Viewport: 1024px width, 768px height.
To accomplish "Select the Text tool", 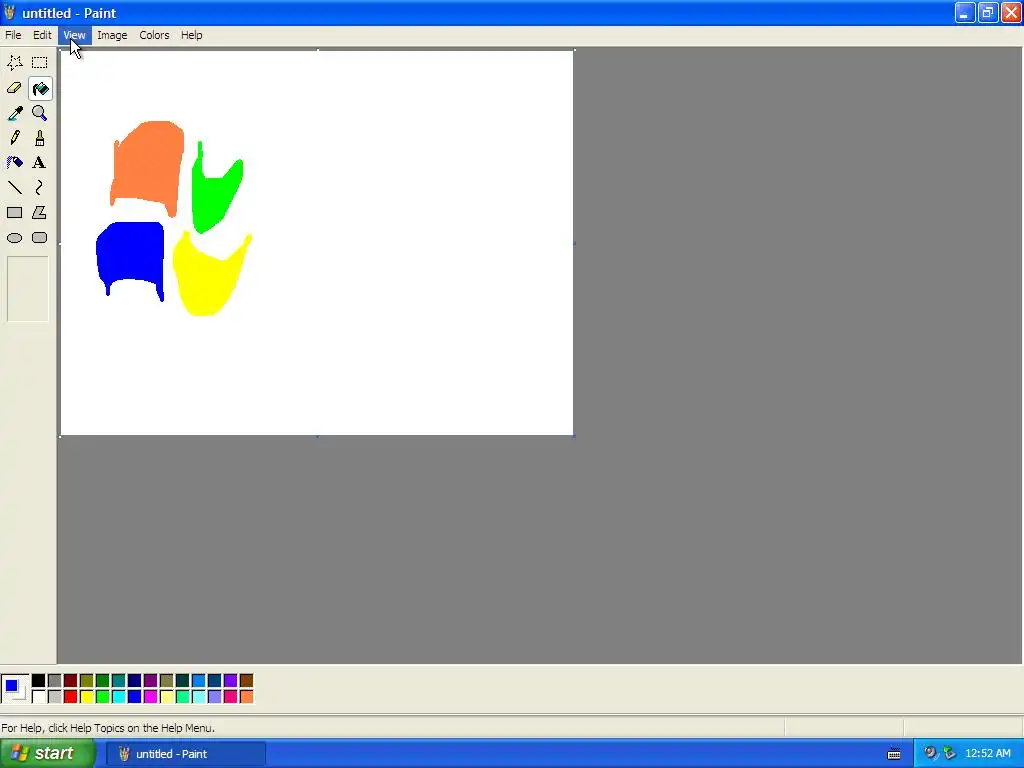I will tap(40, 163).
